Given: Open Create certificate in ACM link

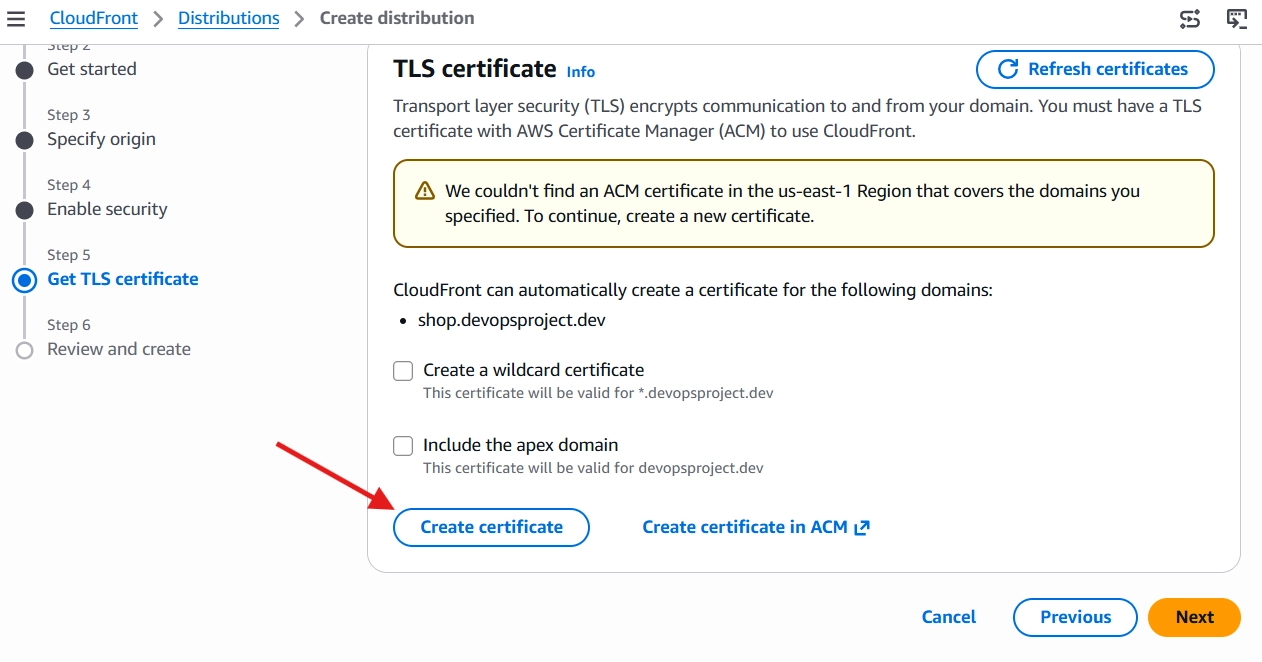Looking at the screenshot, I should pyautogui.click(x=756, y=527).
